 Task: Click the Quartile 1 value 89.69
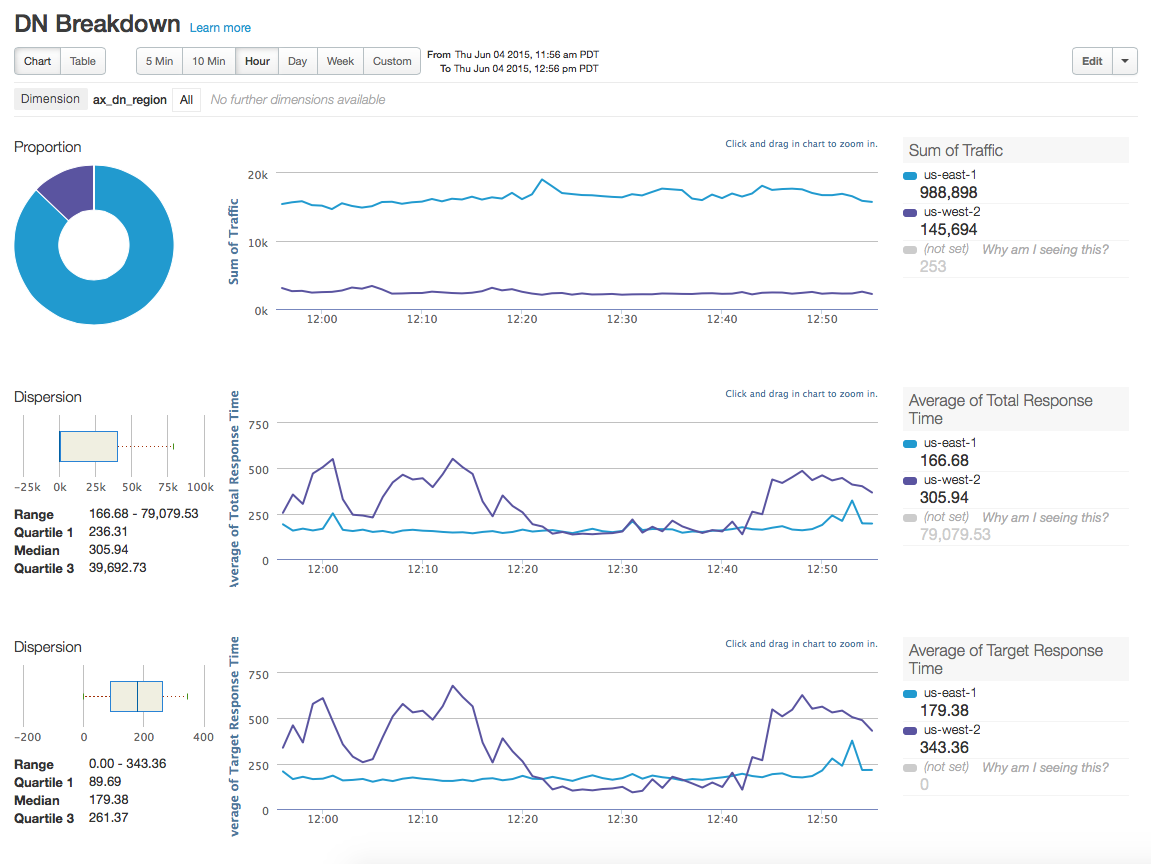click(105, 782)
